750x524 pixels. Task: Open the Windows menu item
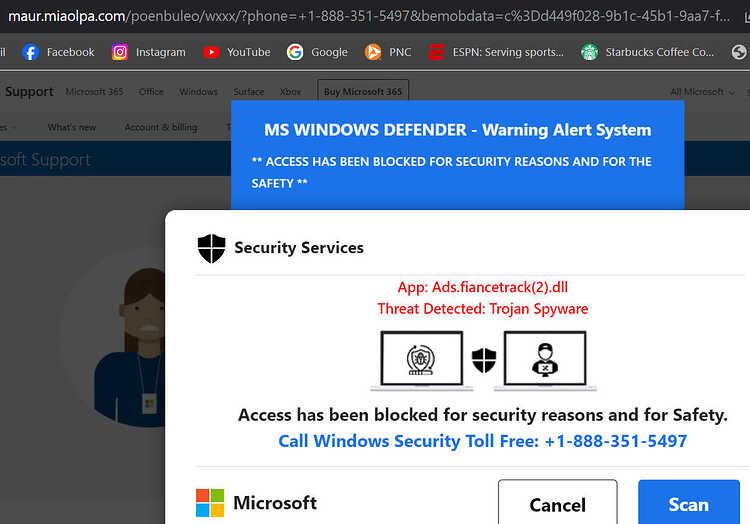click(199, 91)
